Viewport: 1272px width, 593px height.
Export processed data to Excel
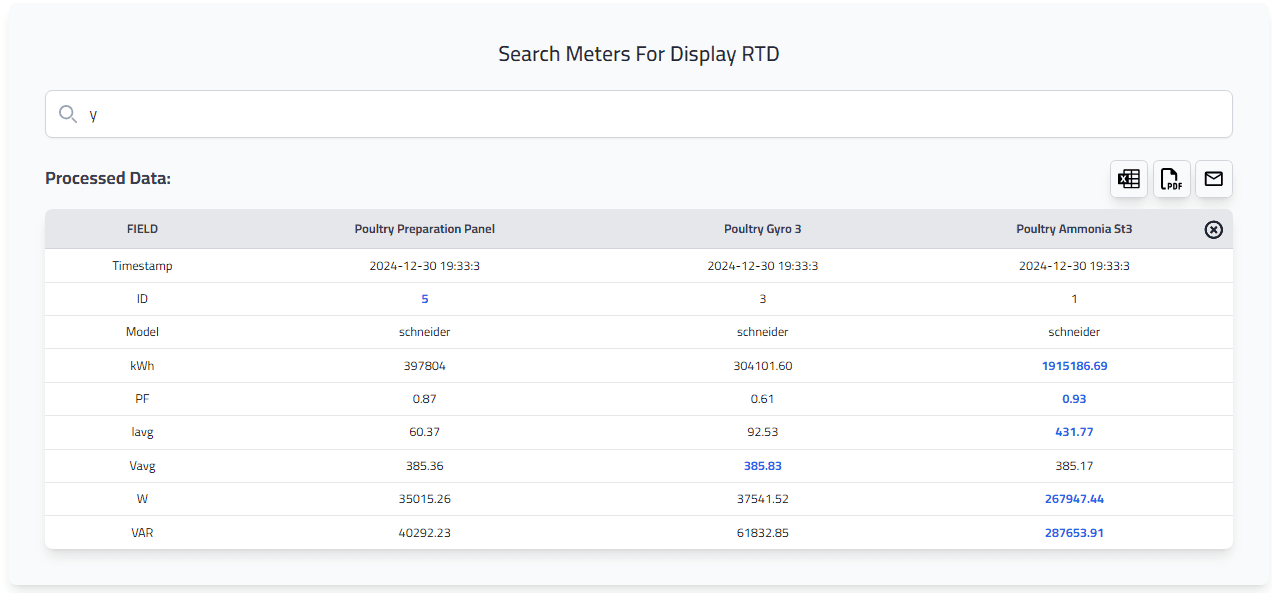(1129, 179)
